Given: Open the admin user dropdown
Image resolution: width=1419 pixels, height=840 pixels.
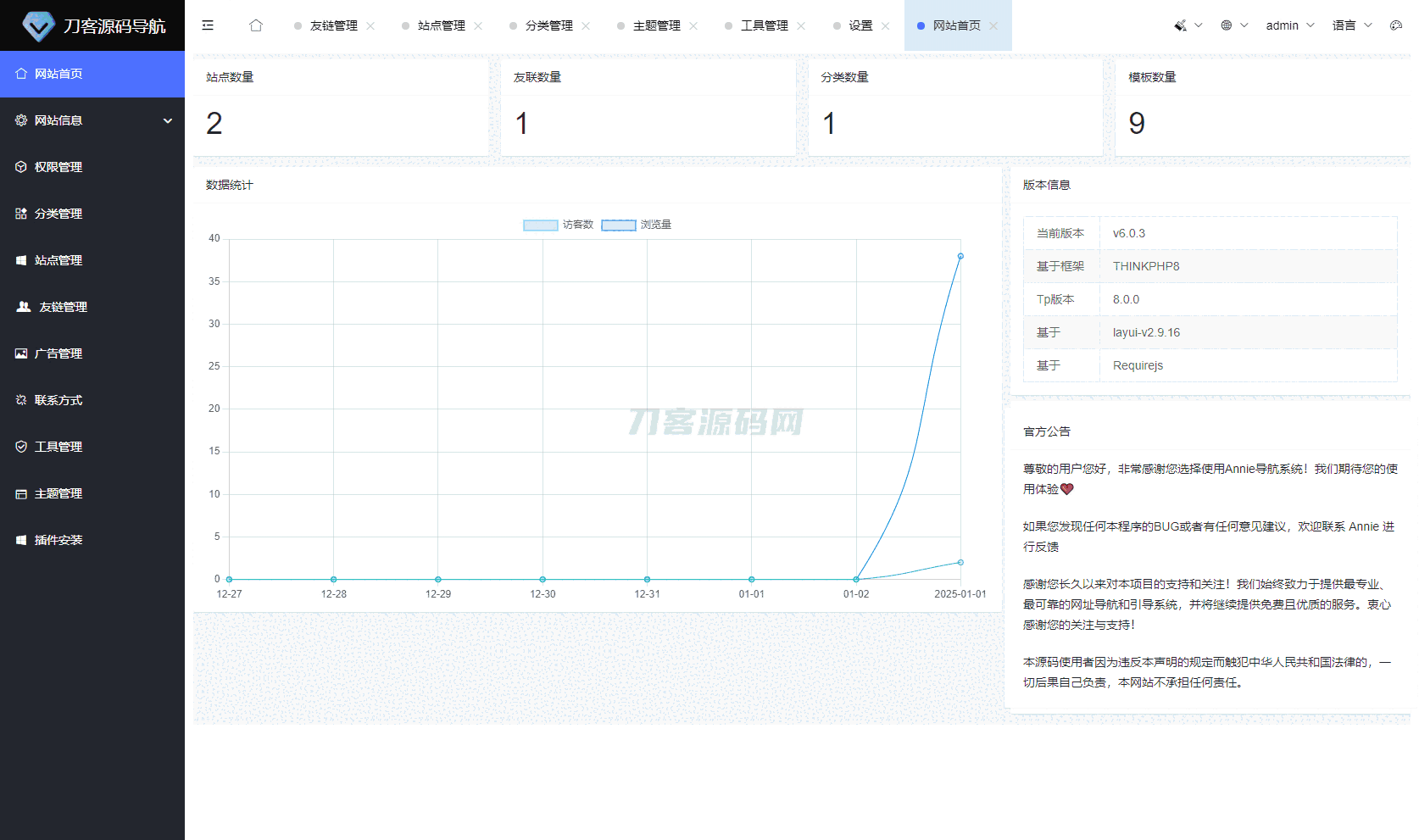Looking at the screenshot, I should tap(1289, 25).
